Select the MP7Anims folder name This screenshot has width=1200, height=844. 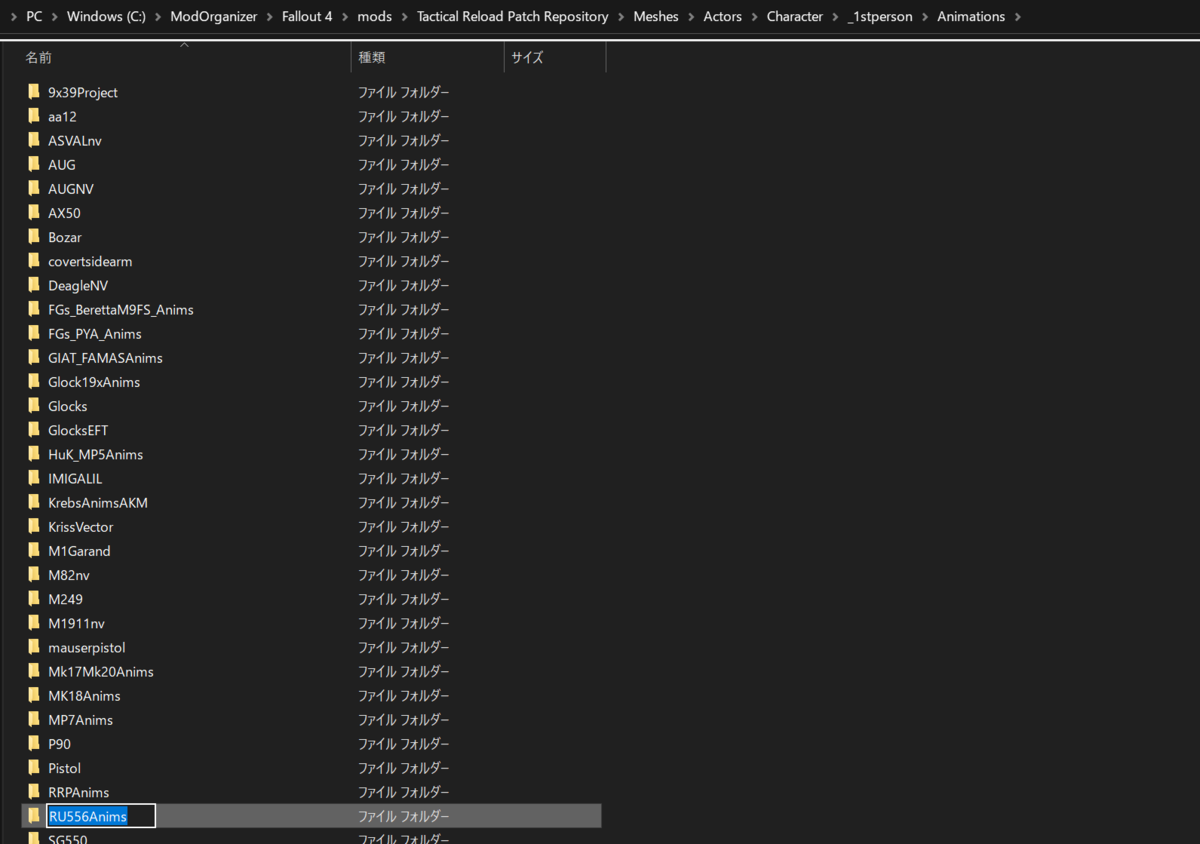click(81, 720)
